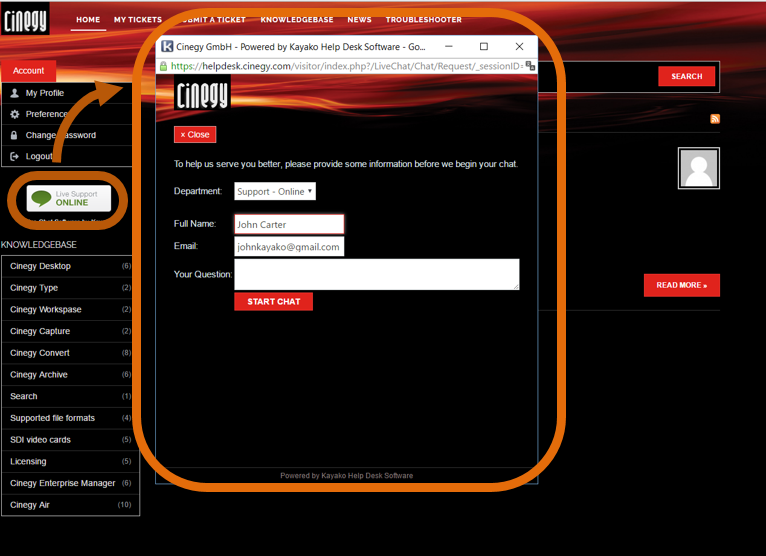Click the user avatar thumbnail
Viewport: 766px width, 556px height.
click(699, 168)
